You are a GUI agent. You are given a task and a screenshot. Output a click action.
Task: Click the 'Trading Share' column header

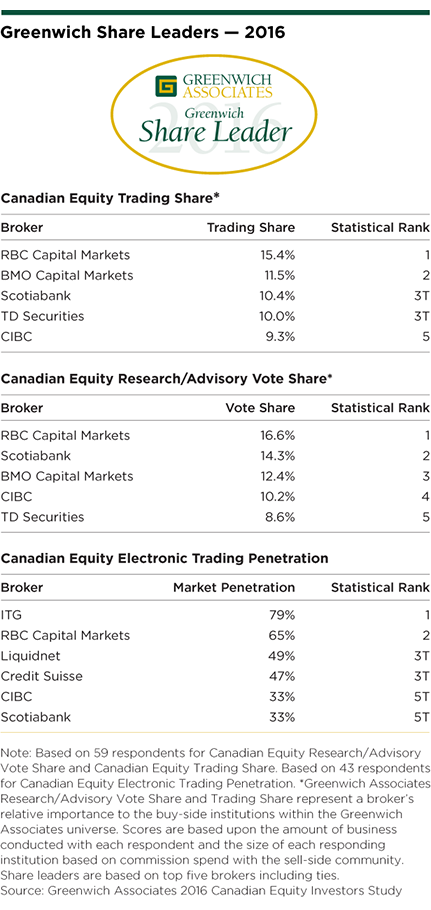point(251,228)
